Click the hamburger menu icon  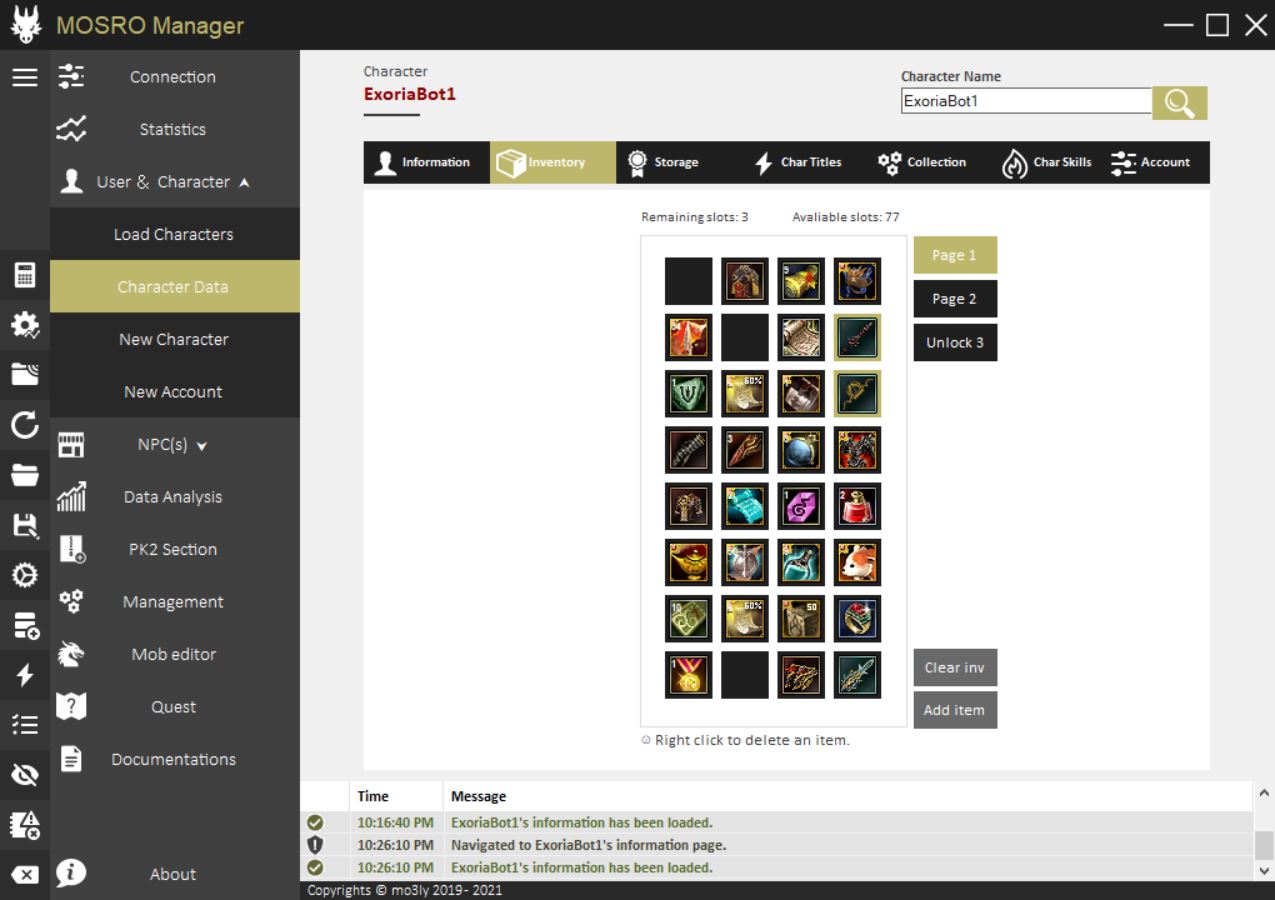click(x=25, y=78)
